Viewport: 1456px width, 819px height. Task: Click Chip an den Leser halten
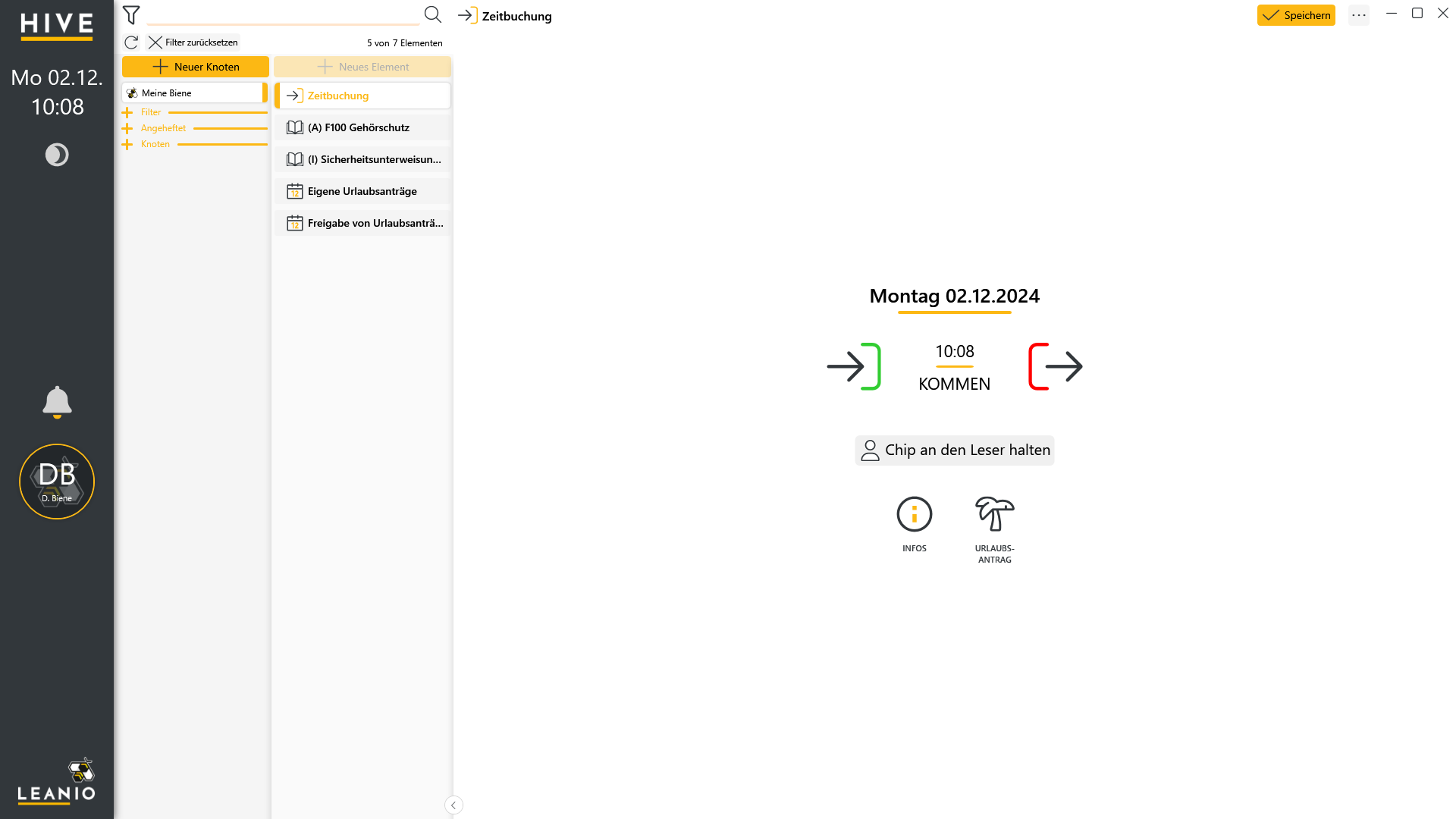click(954, 450)
